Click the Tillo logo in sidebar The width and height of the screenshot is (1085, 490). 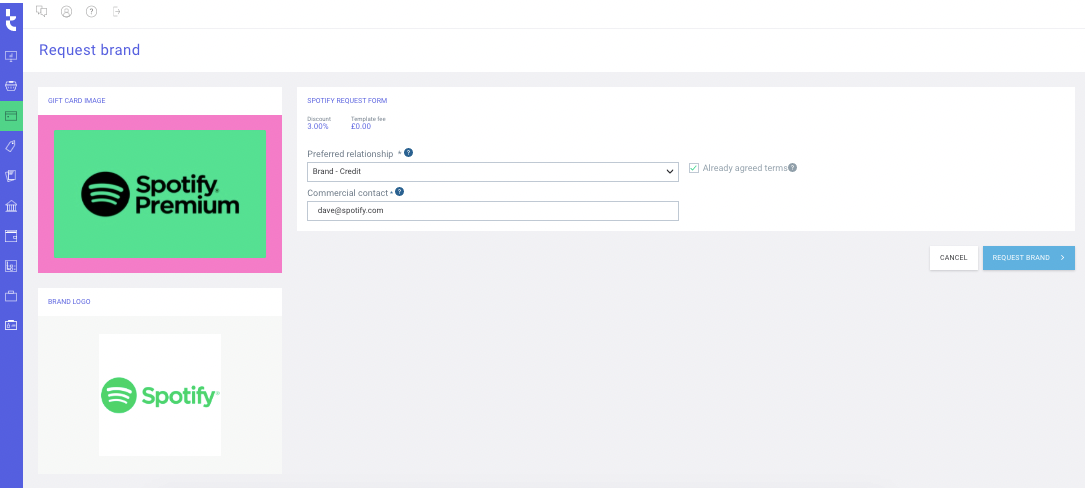pyautogui.click(x=10, y=19)
